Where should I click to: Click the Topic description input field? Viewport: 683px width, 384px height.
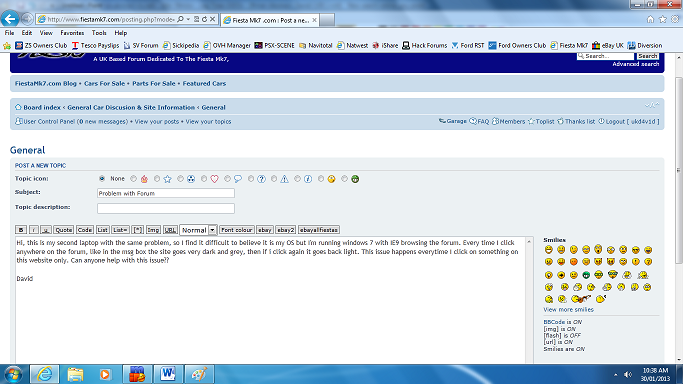[x=166, y=209]
